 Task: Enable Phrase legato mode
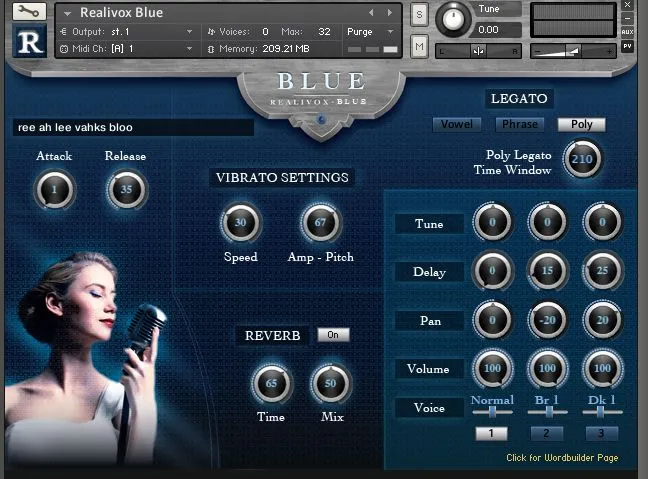pyautogui.click(x=519, y=124)
